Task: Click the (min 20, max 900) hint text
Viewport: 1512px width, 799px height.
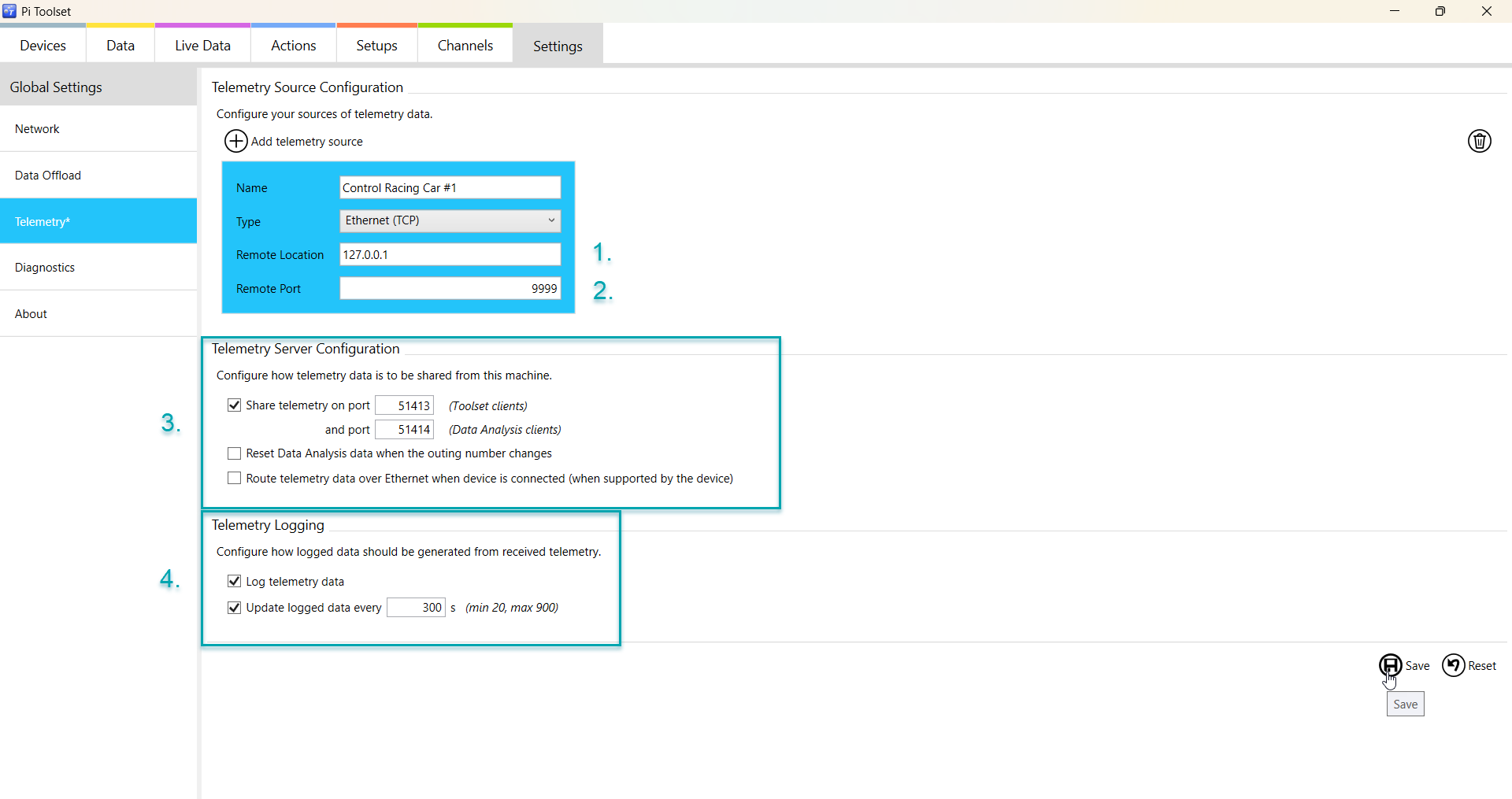Action: (x=512, y=608)
